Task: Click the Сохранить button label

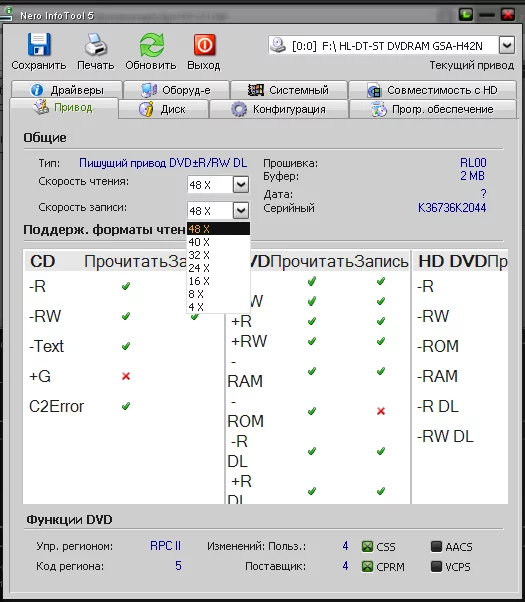Action: (39, 65)
